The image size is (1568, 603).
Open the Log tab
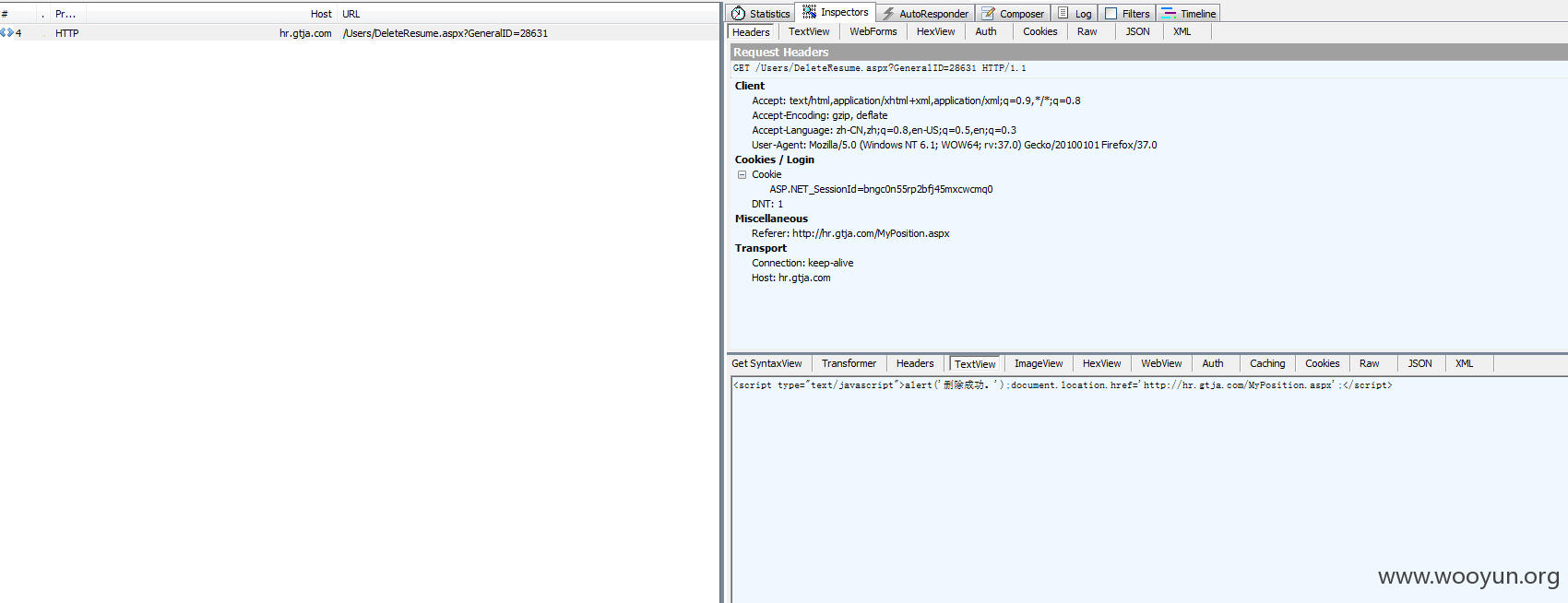click(x=1075, y=13)
